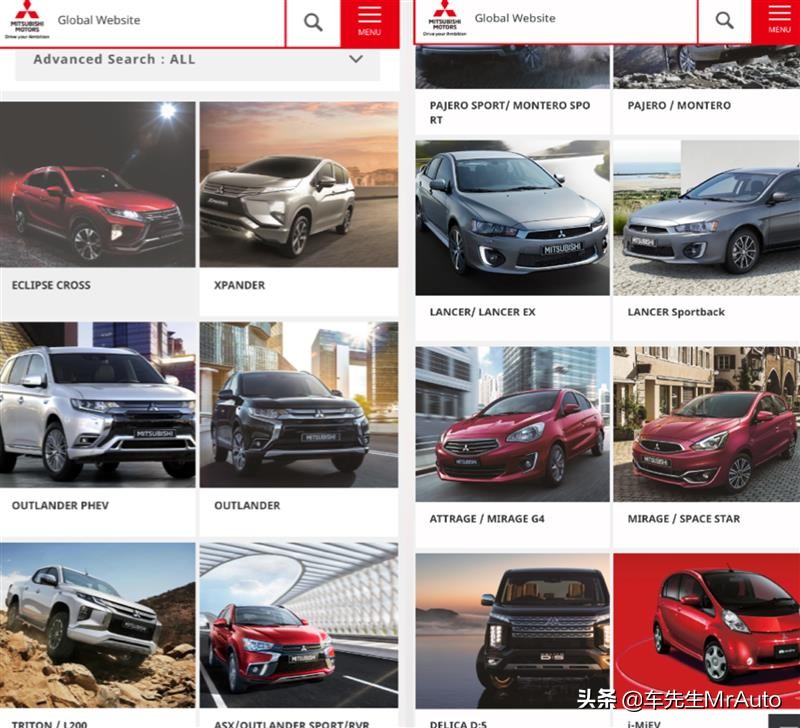Open the red ASX/Outlander Sport photo
The image size is (800, 728).
299,625
